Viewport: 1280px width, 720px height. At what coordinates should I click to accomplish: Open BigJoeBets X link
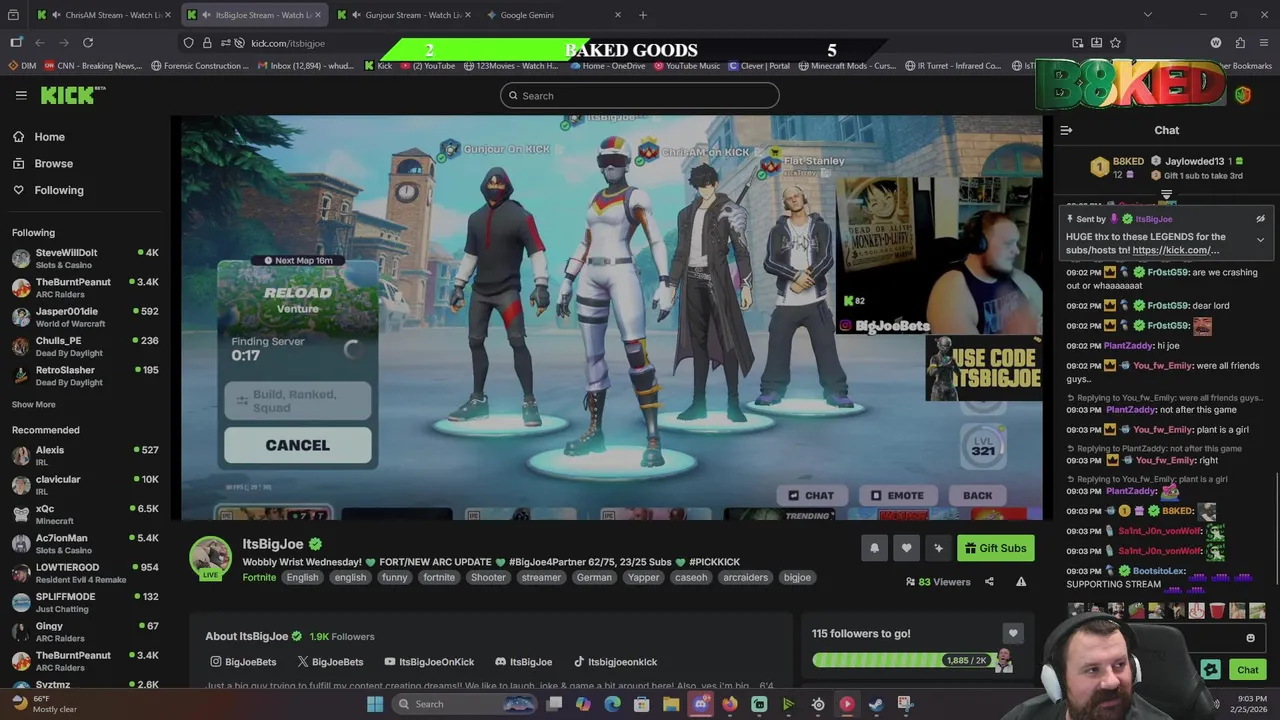click(x=330, y=662)
